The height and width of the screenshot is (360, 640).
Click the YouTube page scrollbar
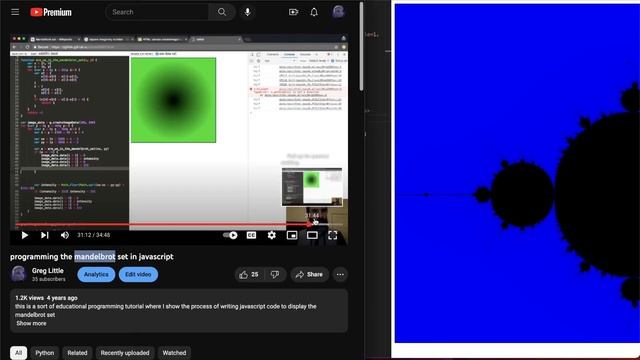(x=361, y=46)
